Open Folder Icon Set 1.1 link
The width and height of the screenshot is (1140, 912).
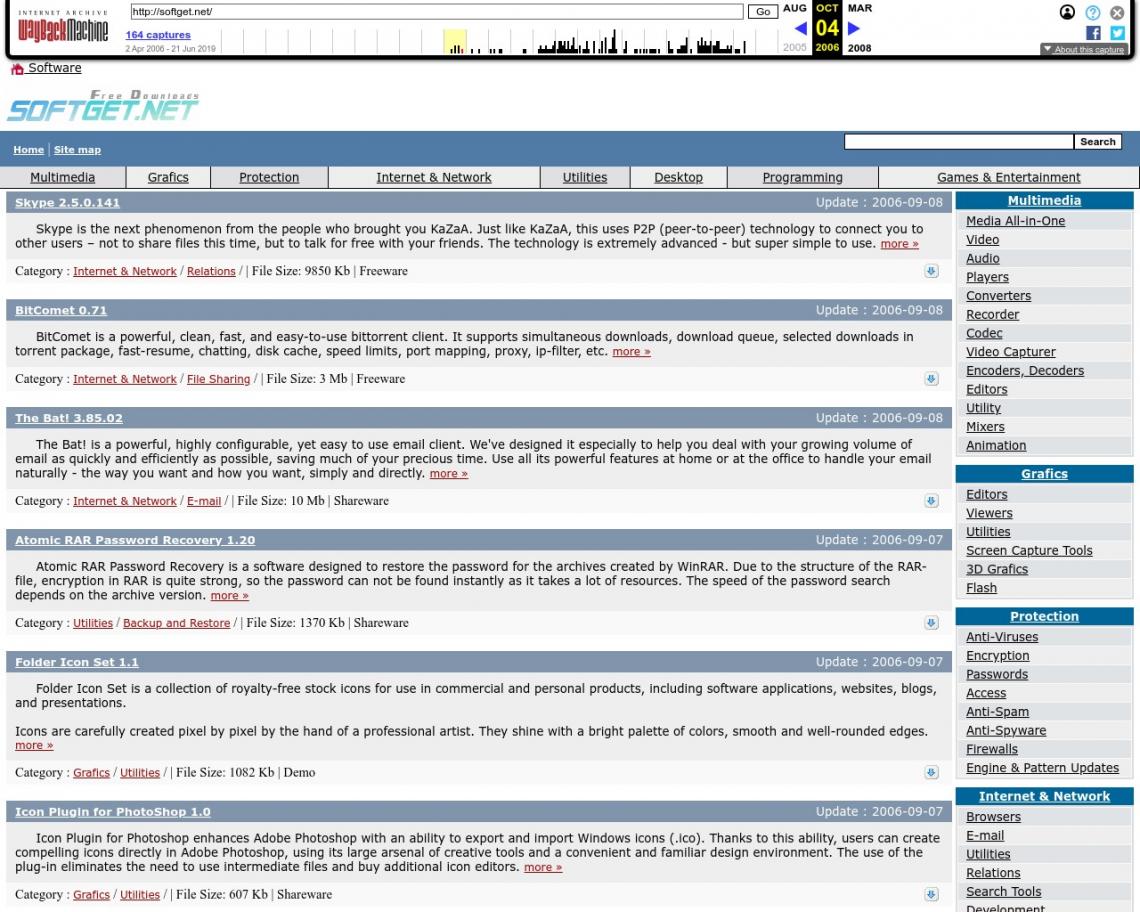[x=77, y=663]
